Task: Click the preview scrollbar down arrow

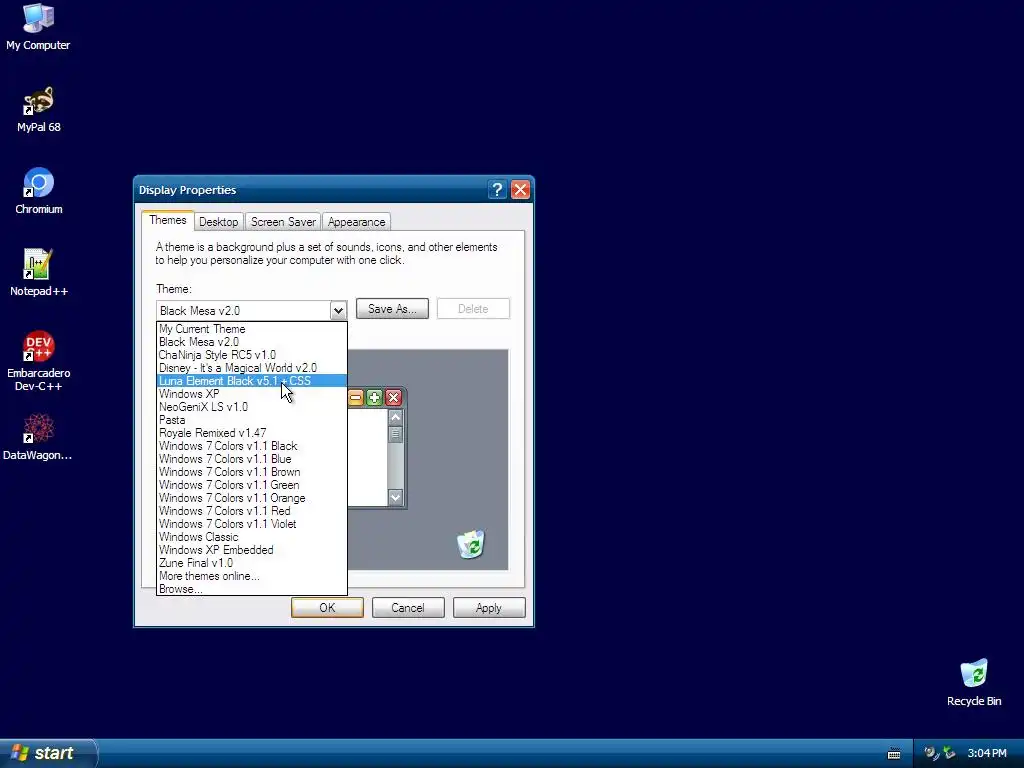Action: pos(395,498)
